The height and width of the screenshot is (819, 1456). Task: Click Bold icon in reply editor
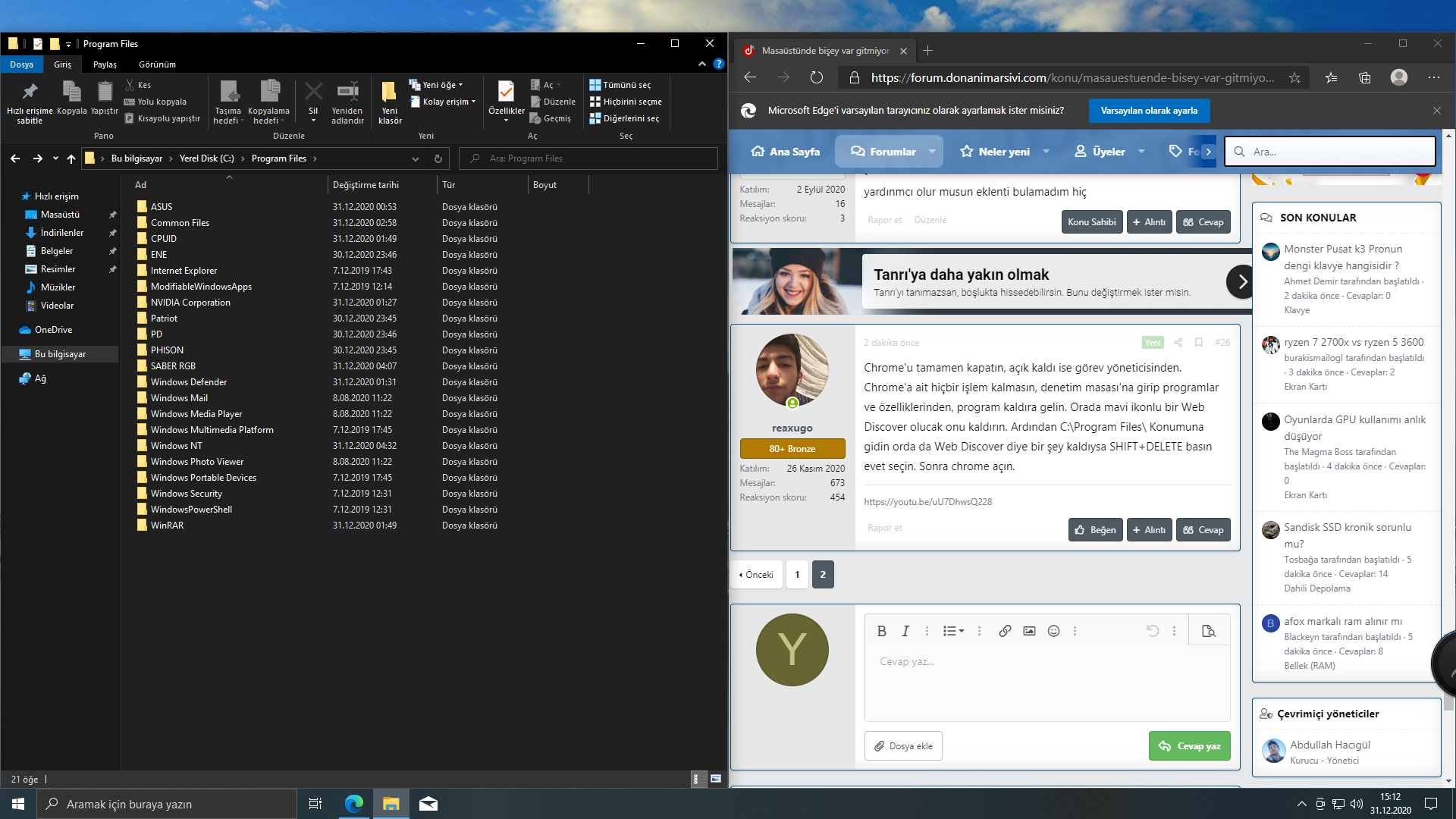(x=881, y=631)
